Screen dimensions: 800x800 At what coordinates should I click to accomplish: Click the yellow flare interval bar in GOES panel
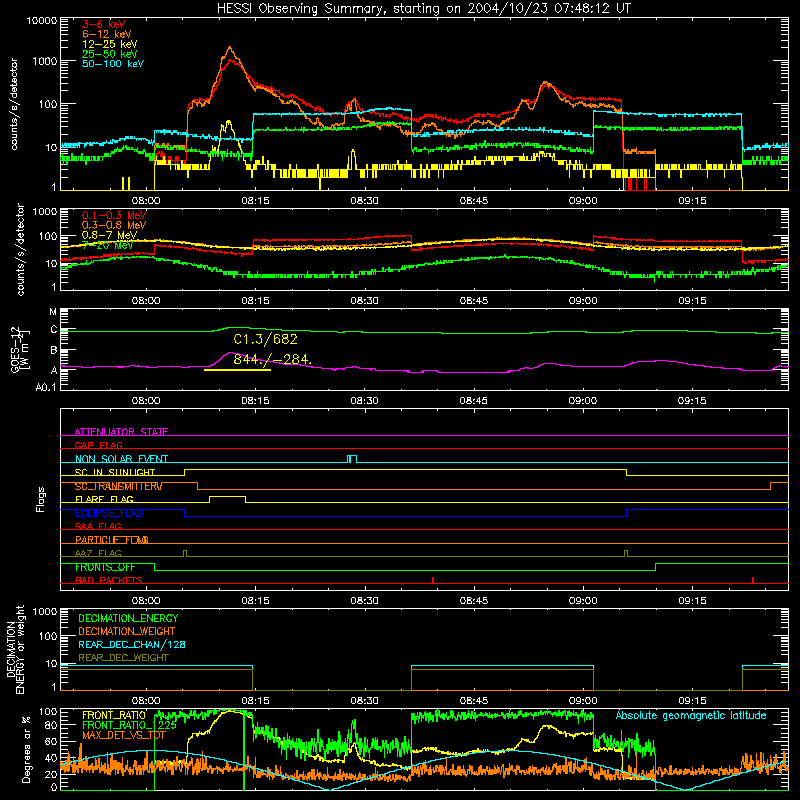click(x=237, y=370)
